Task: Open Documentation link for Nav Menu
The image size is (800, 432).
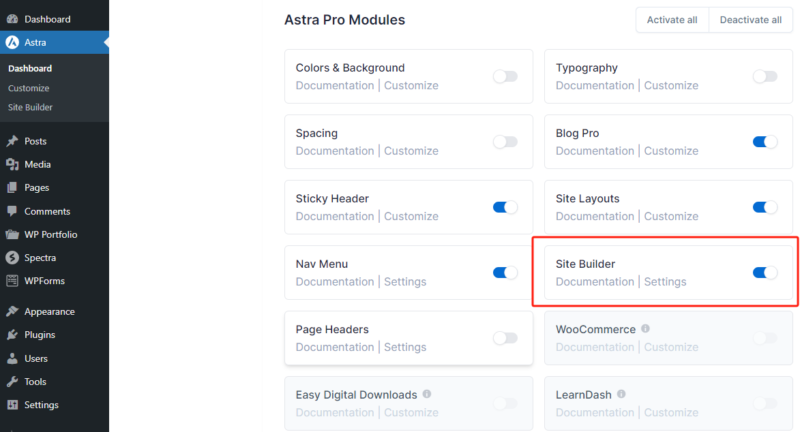Action: pos(335,282)
